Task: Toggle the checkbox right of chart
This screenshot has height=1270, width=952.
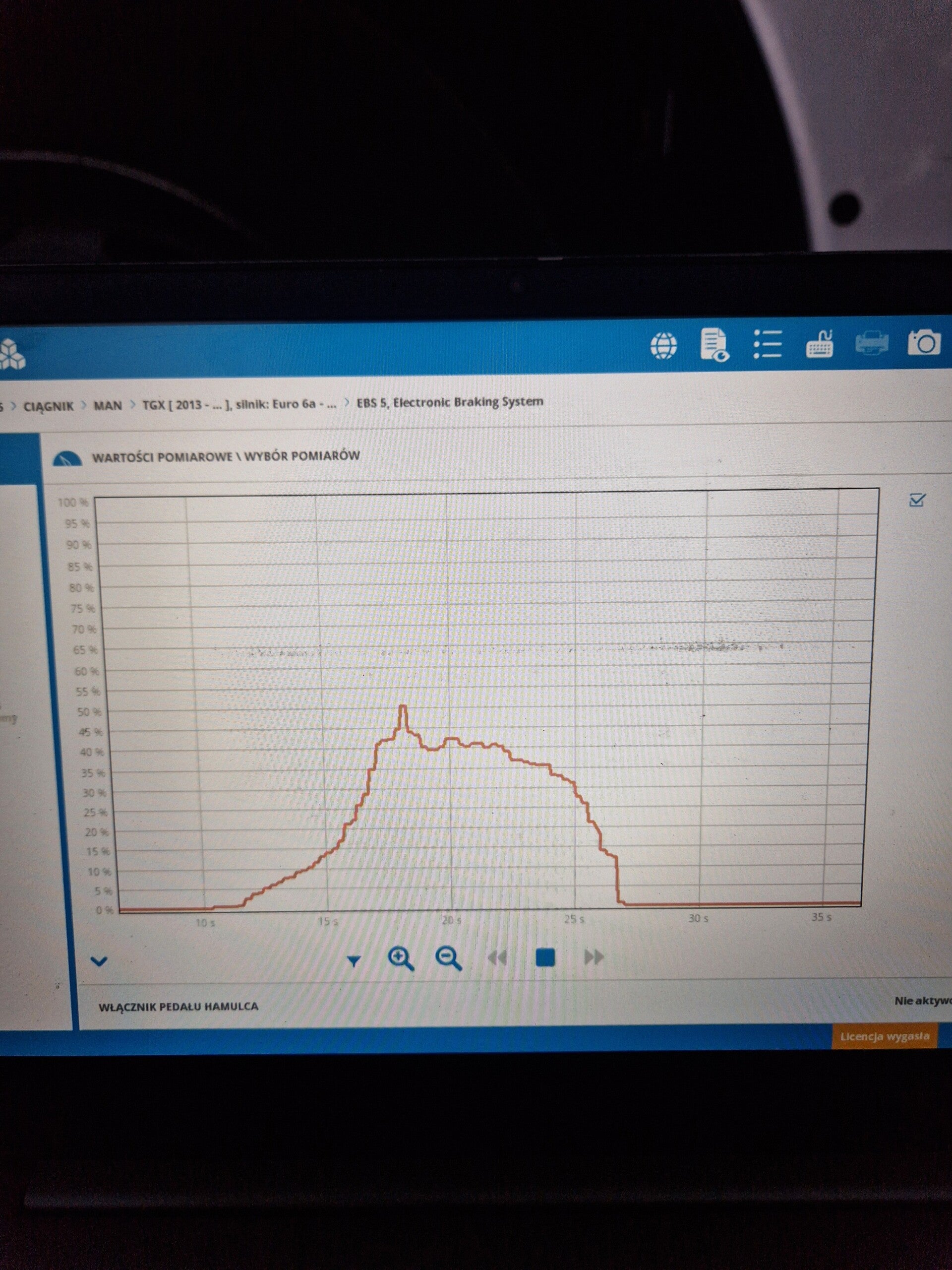Action: pos(917,500)
